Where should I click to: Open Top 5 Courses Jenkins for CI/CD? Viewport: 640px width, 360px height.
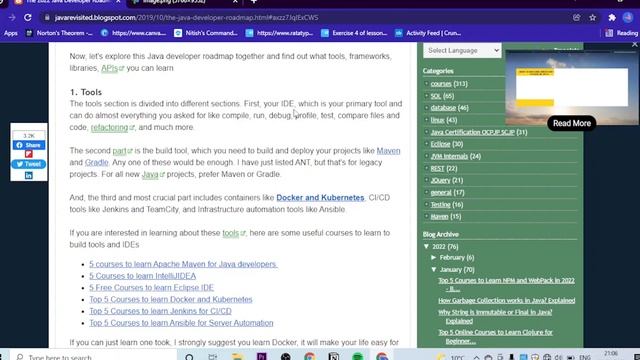tap(160, 311)
